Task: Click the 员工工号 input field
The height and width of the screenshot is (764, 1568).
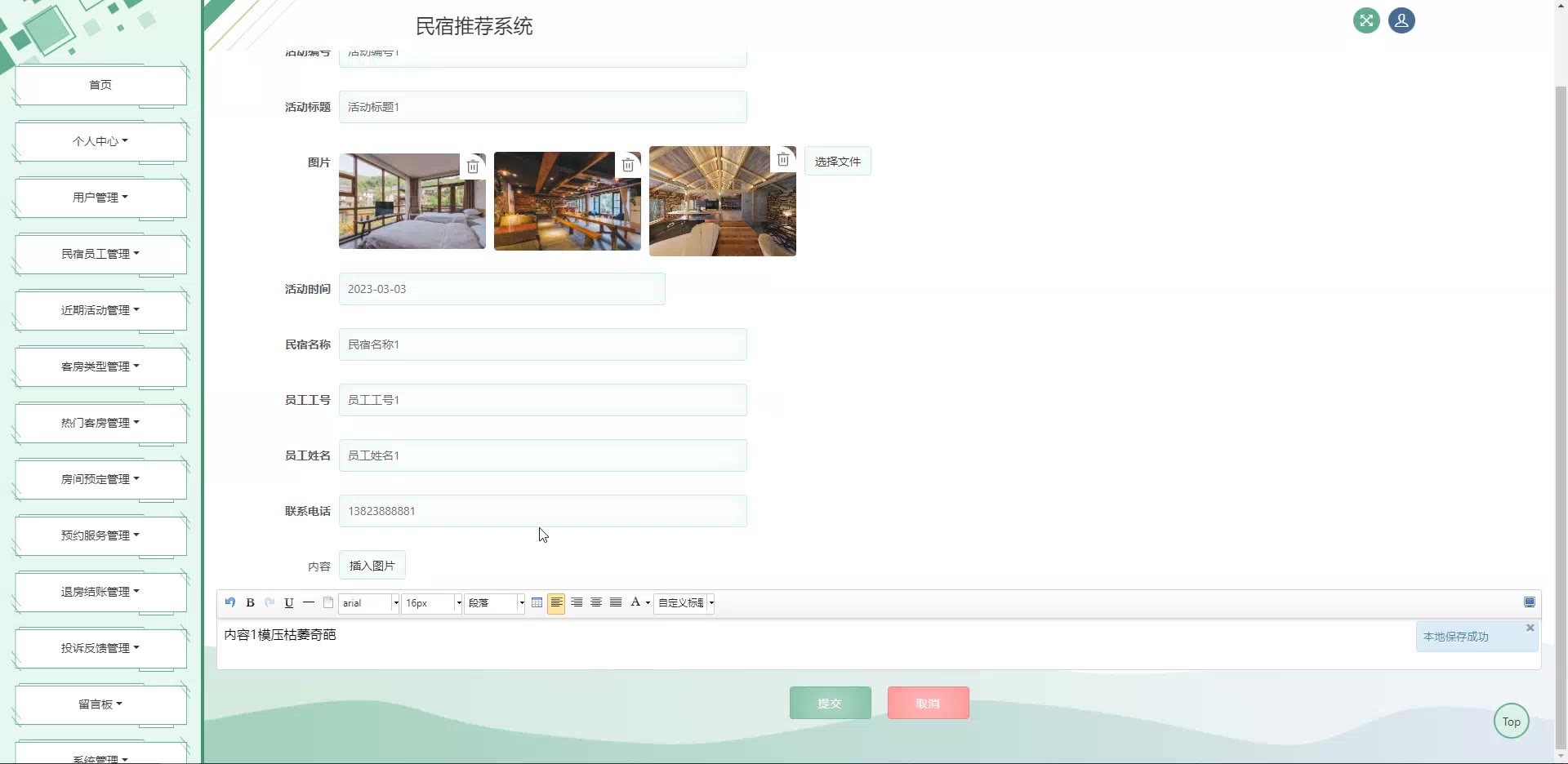Action: pos(543,400)
